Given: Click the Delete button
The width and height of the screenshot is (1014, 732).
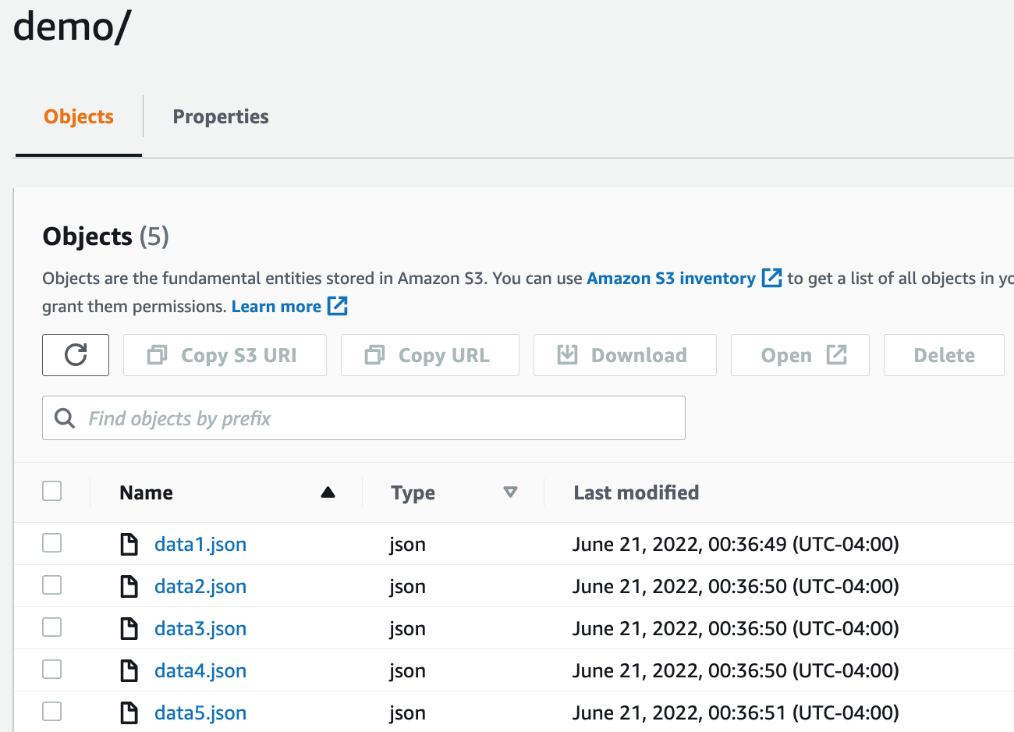Looking at the screenshot, I should click(943, 354).
